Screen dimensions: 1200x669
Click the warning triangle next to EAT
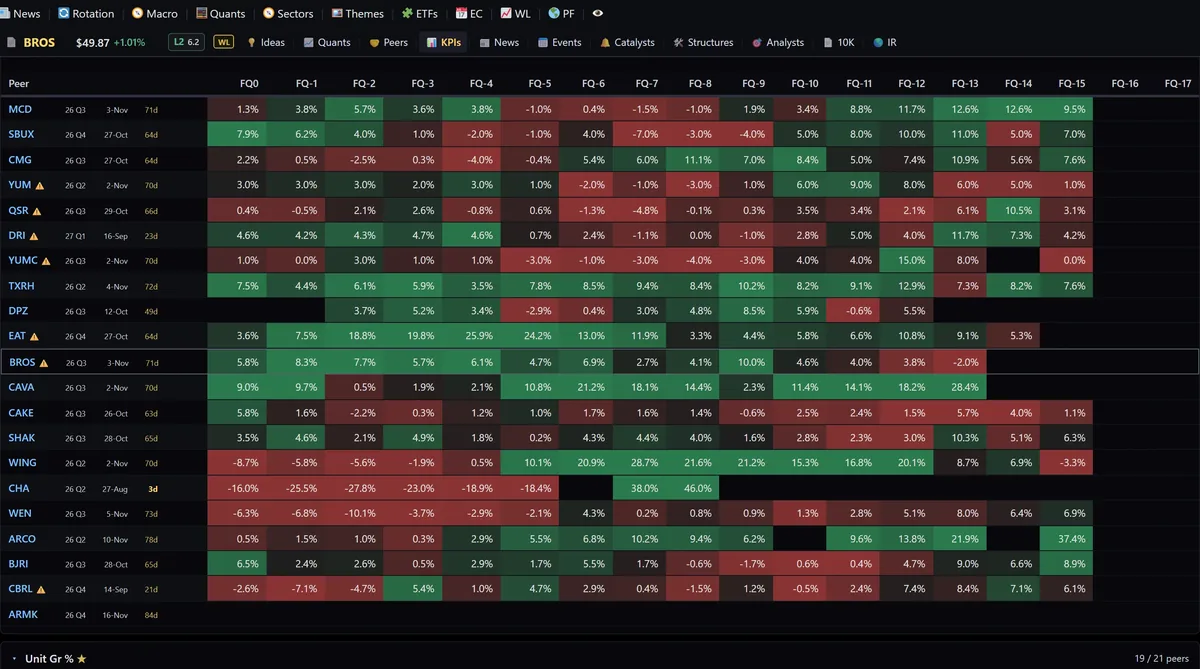[x=35, y=337]
